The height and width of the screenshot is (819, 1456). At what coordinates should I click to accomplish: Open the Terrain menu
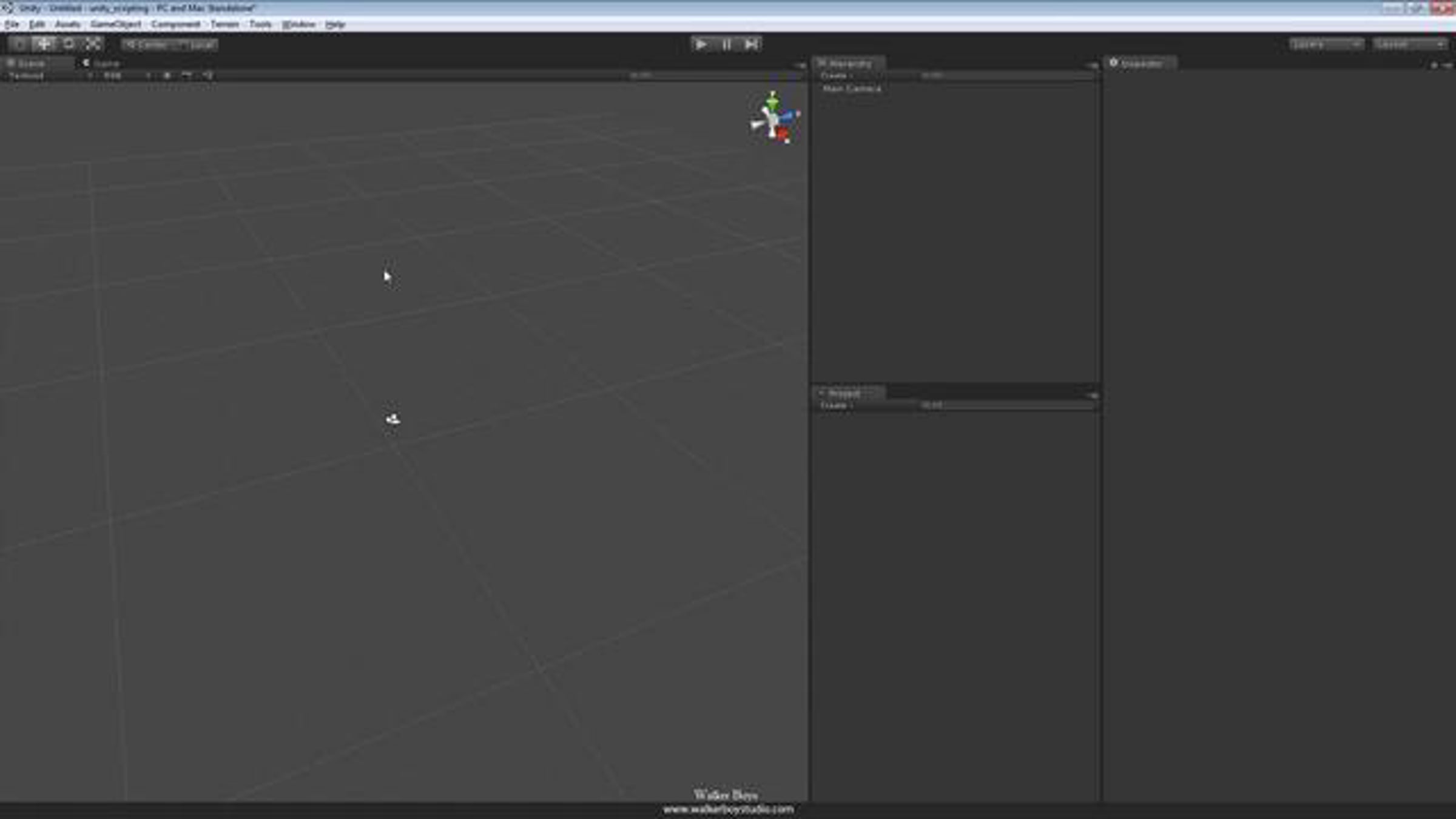click(x=224, y=24)
